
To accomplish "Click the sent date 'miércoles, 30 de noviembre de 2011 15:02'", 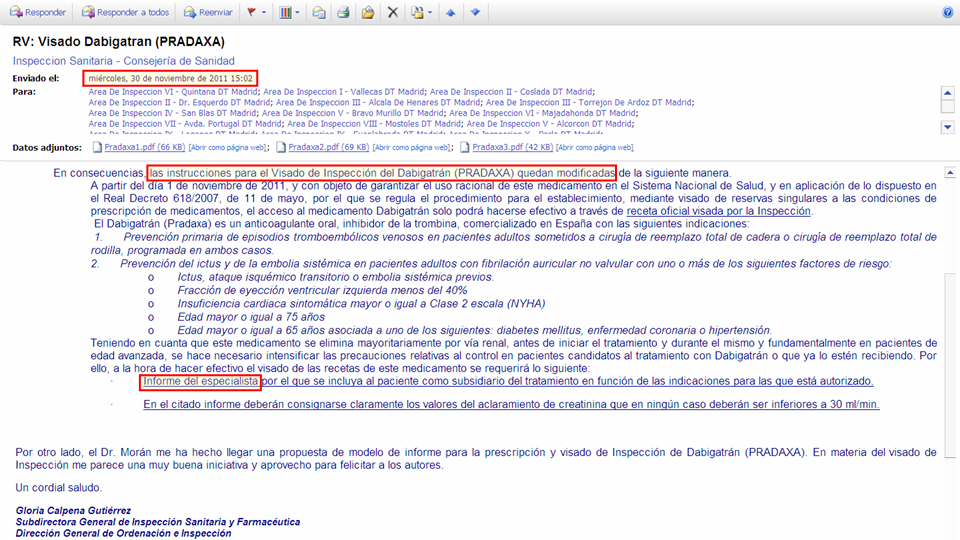I will pos(170,78).
